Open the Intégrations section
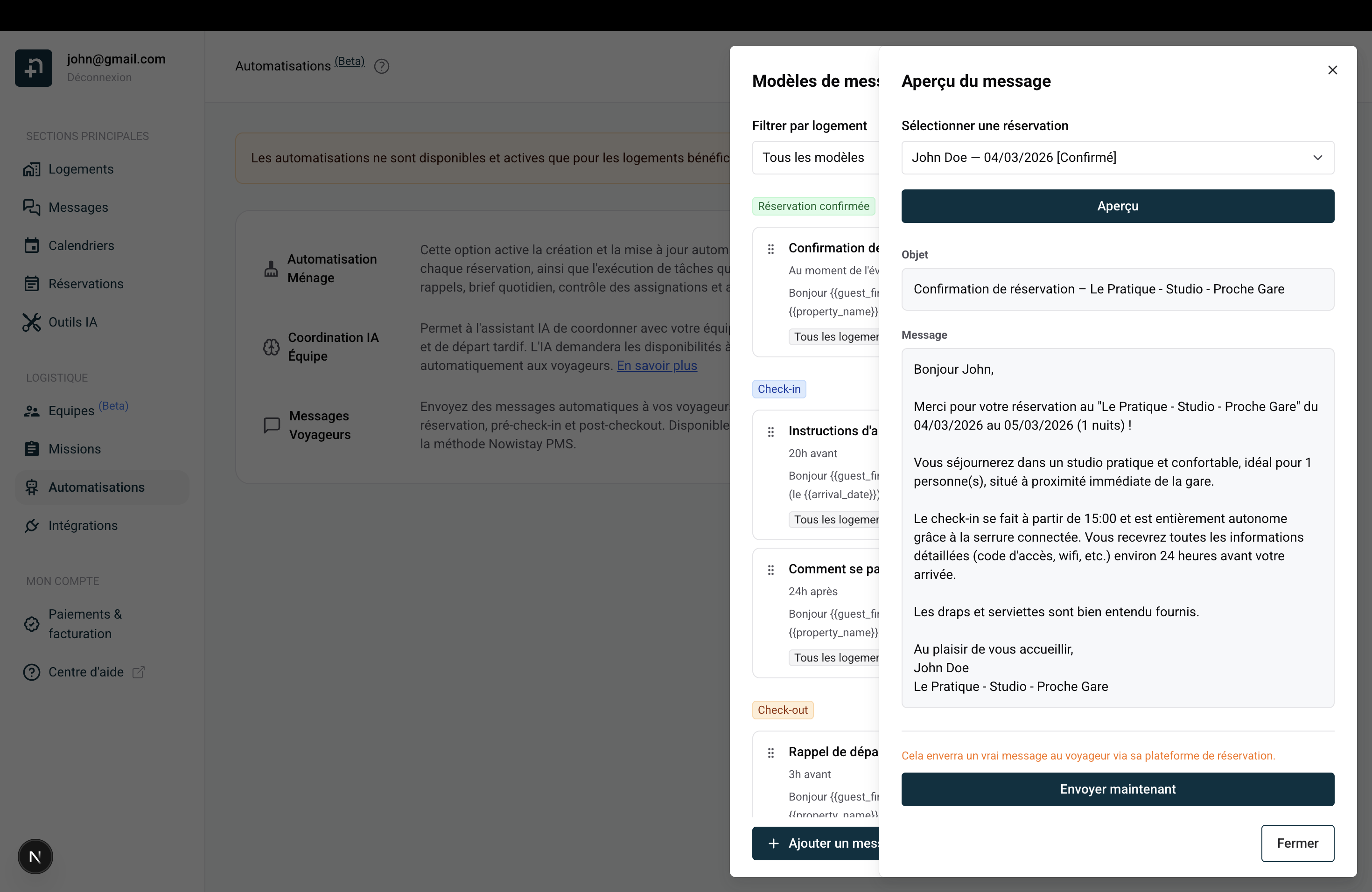Screen dimensions: 1372x892 click(83, 525)
